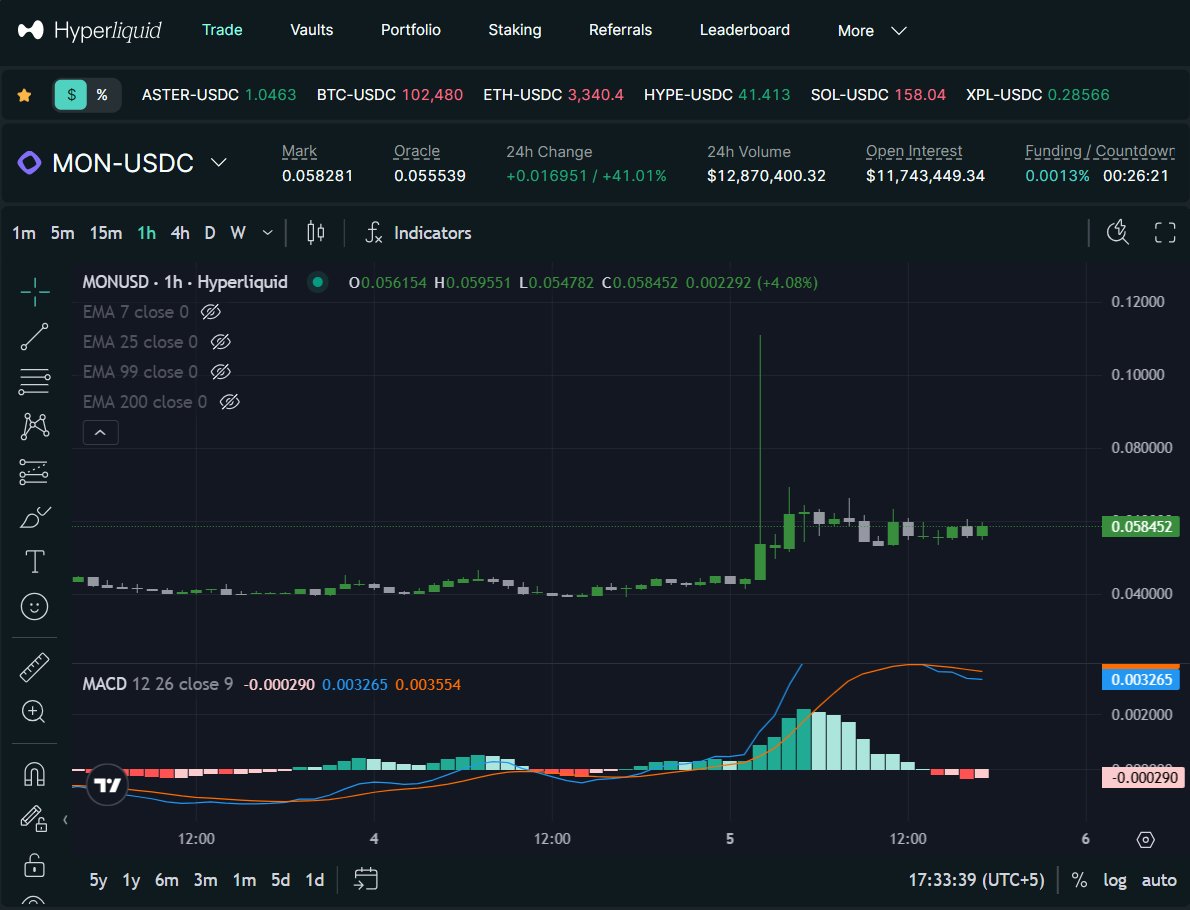Open the Leaderboard page
Image resolution: width=1190 pixels, height=910 pixels.
[x=744, y=30]
